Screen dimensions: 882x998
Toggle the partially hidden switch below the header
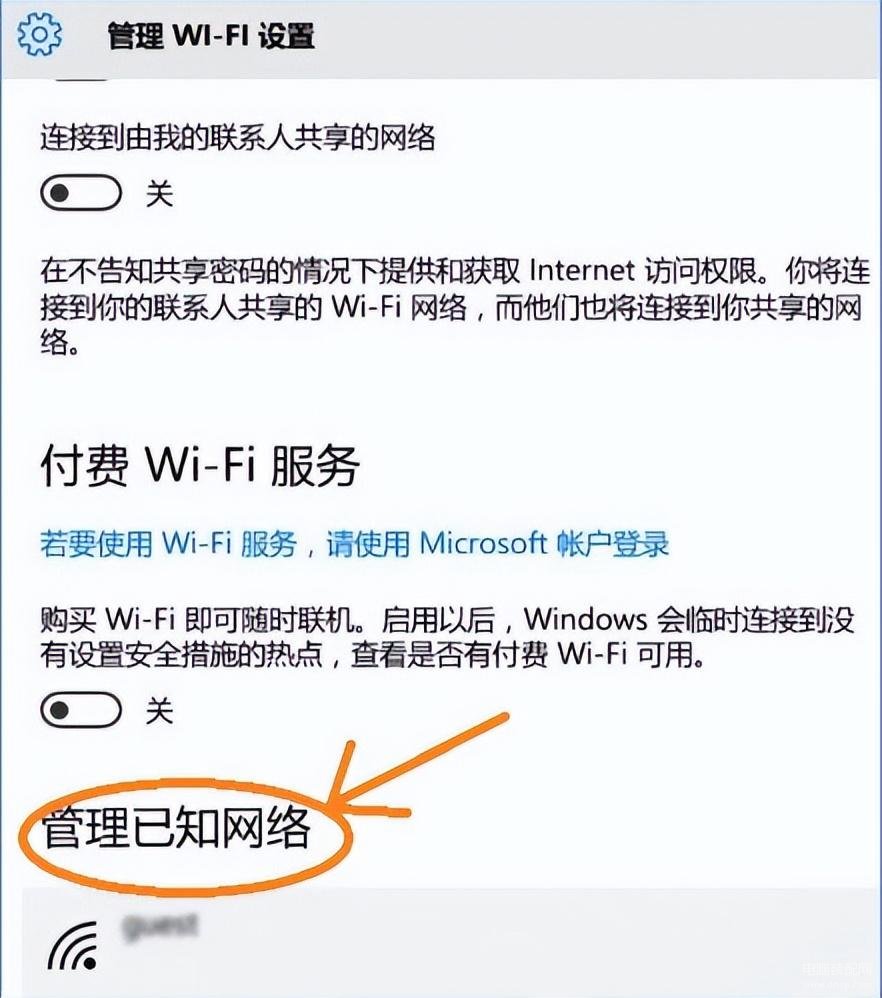pyautogui.click(x=81, y=80)
